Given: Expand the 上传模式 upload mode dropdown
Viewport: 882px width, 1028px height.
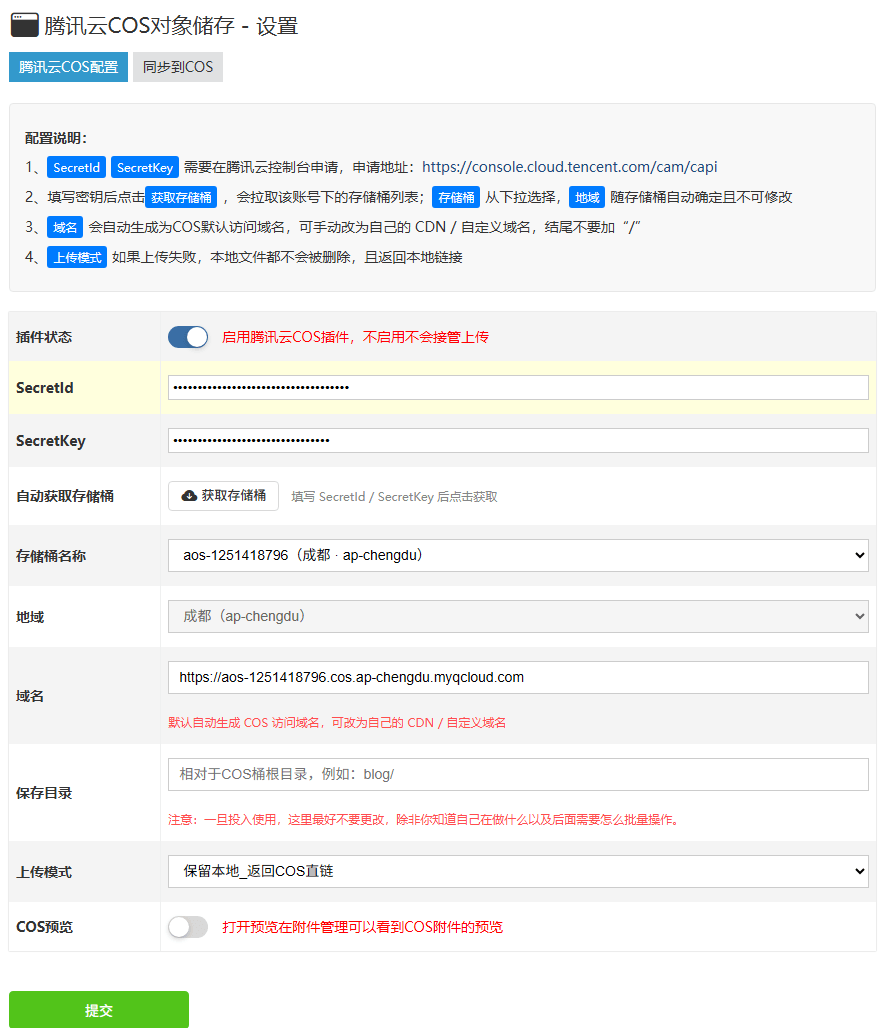Looking at the screenshot, I should tap(518, 871).
